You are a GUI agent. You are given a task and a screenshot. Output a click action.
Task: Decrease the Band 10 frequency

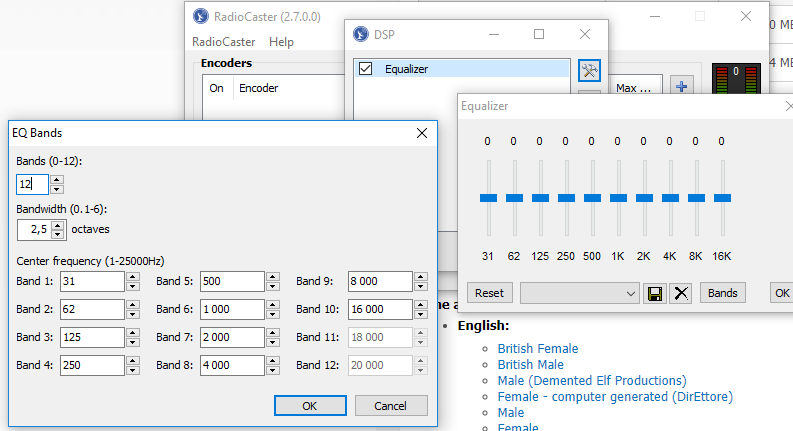(421, 314)
